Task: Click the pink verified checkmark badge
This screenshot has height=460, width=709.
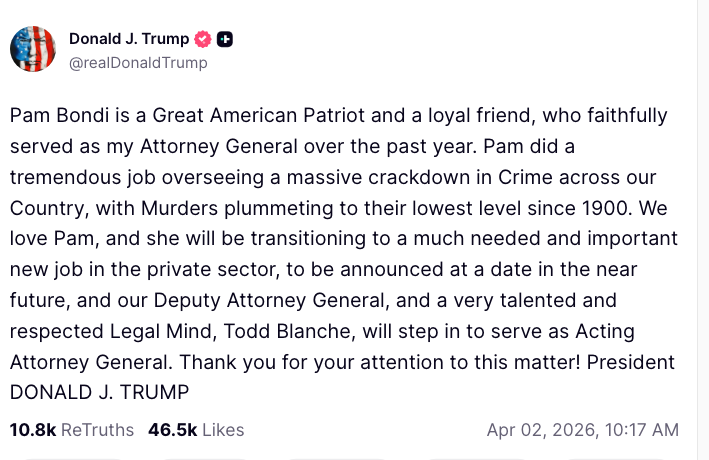Action: point(203,39)
